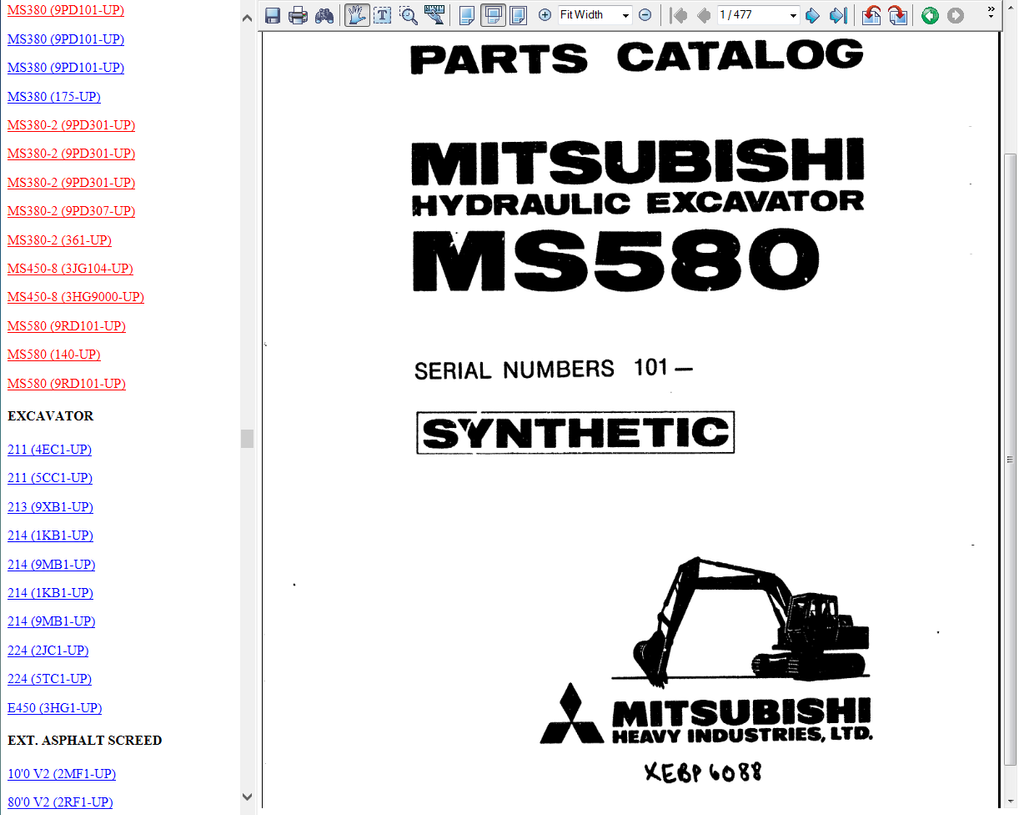The width and height of the screenshot is (1024, 815).
Task: Jump to the last page
Action: (838, 15)
